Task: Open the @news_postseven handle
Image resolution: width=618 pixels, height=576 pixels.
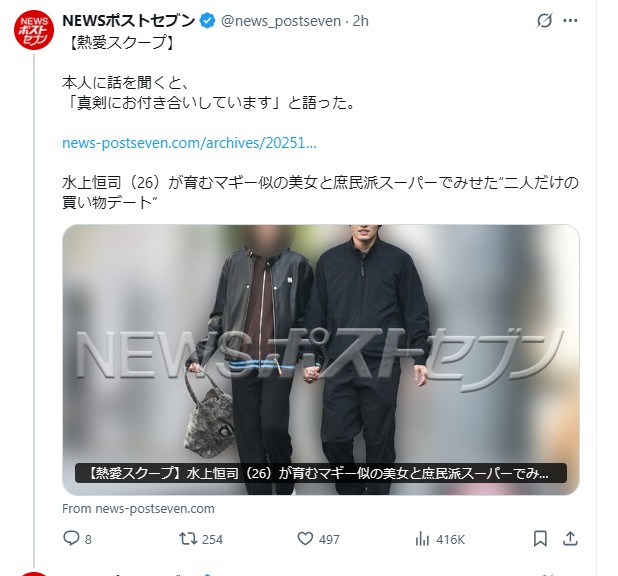Action: point(281,21)
